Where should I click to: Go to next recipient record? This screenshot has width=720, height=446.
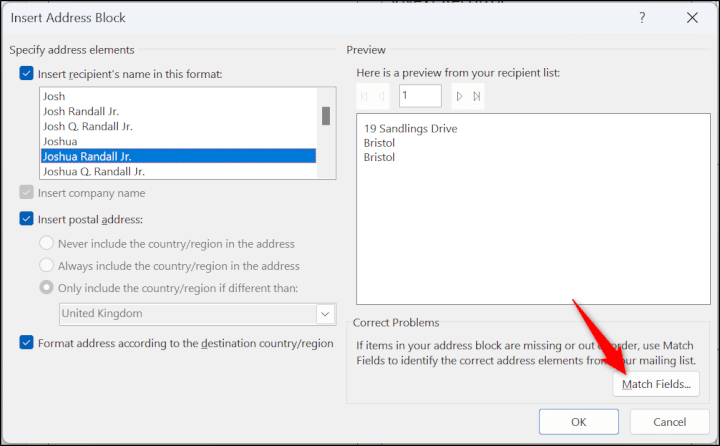(459, 97)
